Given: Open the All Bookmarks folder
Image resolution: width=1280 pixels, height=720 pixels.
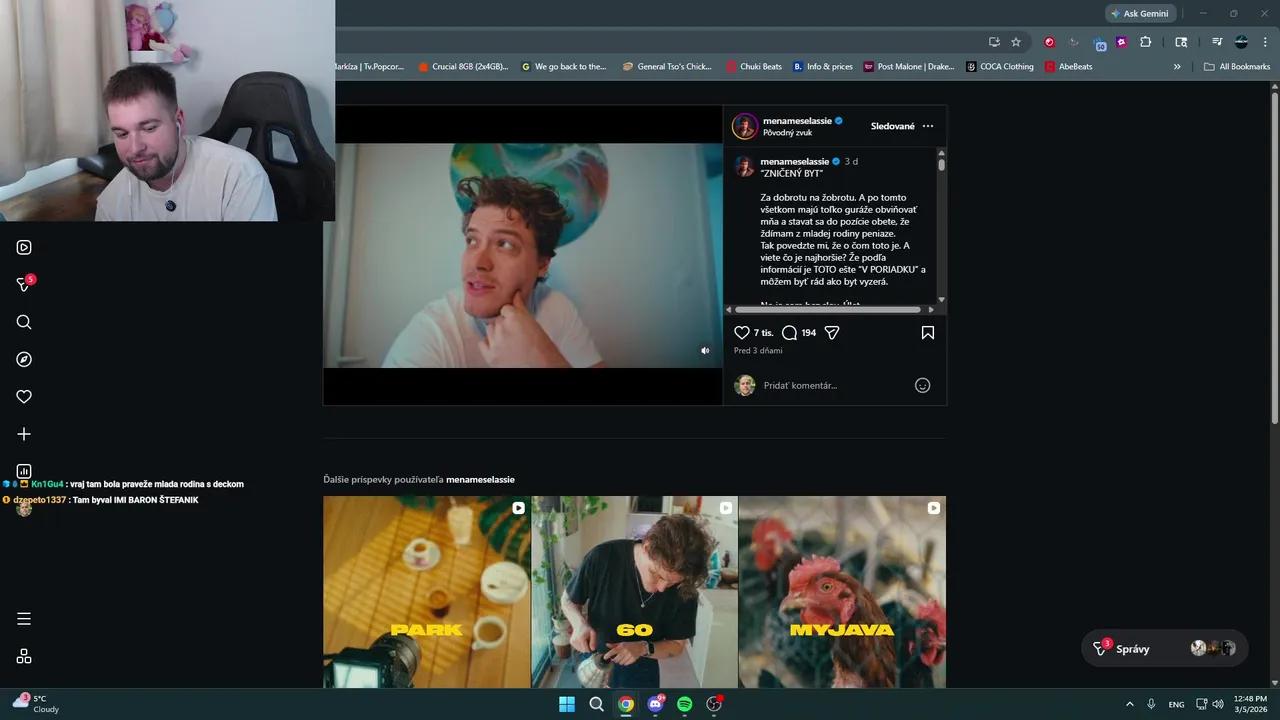Looking at the screenshot, I should (x=1237, y=67).
